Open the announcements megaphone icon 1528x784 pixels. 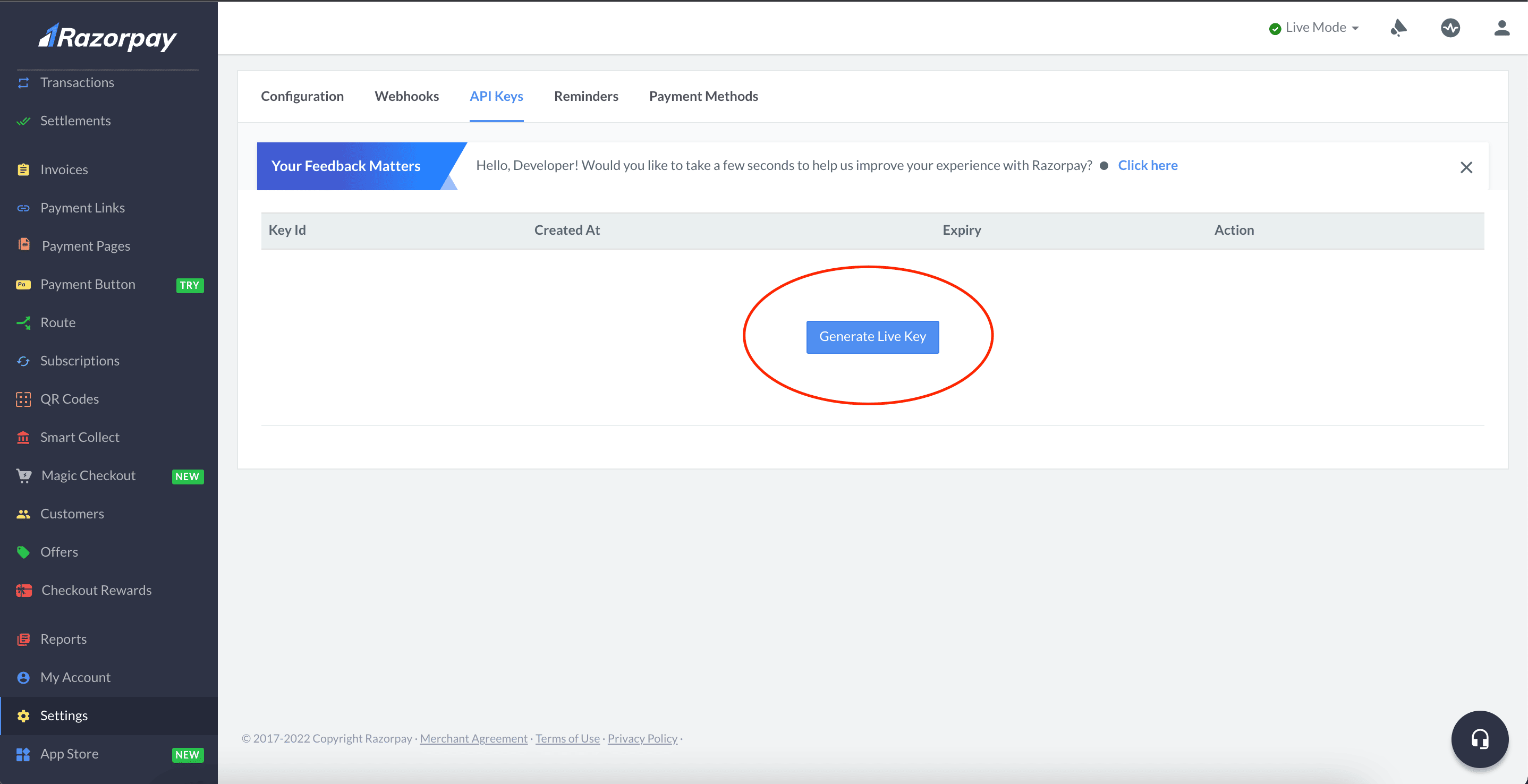tap(1398, 28)
